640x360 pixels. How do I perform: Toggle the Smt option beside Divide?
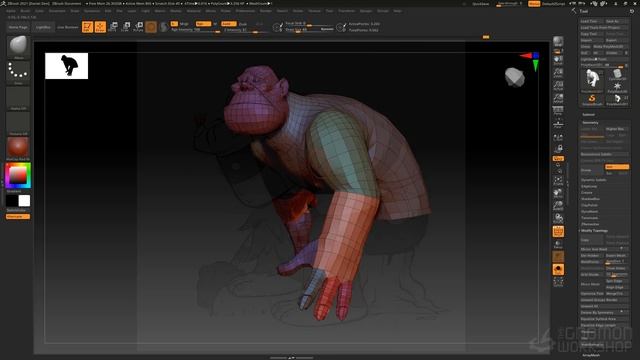[616, 167]
